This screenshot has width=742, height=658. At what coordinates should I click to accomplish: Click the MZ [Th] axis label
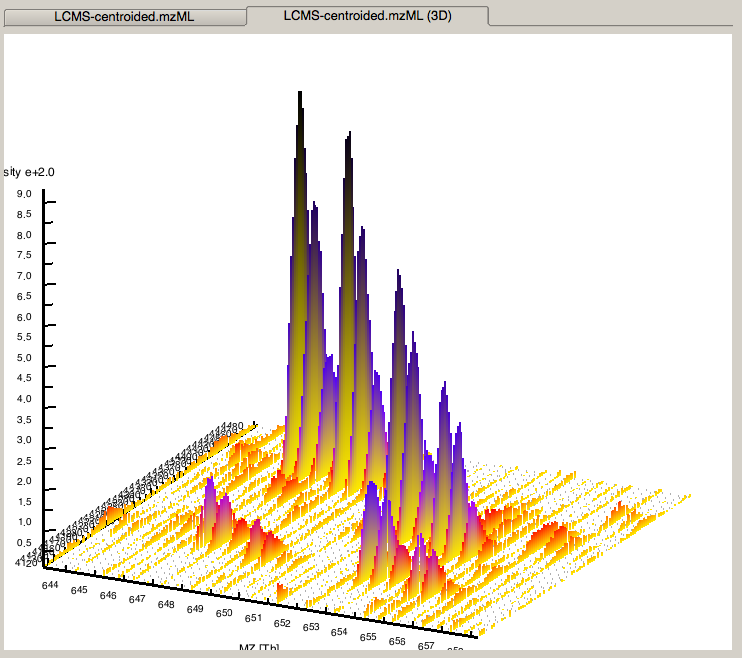click(259, 647)
